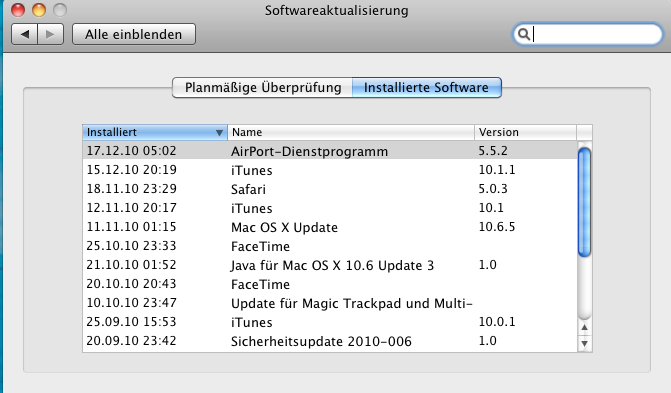Click the date 10.10.10 23:47
Screen dimensions: 671x393
click(131, 303)
